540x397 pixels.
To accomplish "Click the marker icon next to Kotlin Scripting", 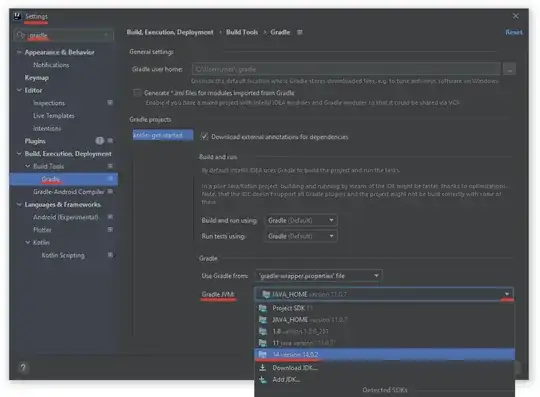I will [x=110, y=255].
